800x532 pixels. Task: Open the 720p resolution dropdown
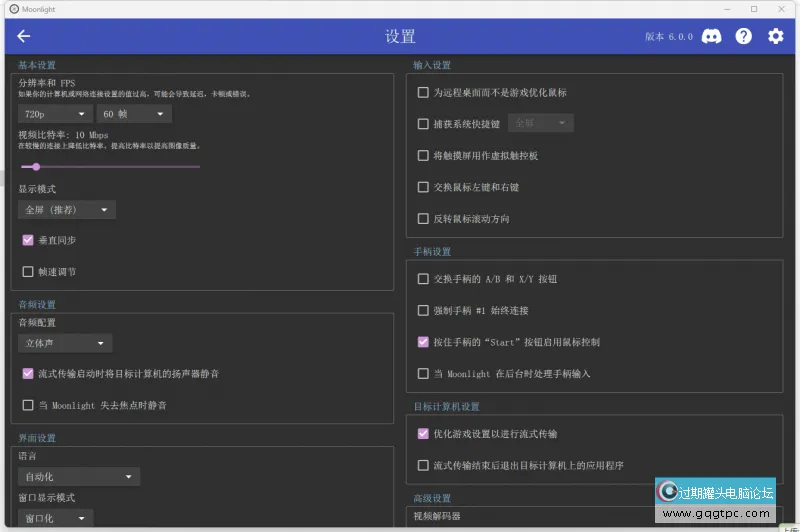[x=55, y=114]
